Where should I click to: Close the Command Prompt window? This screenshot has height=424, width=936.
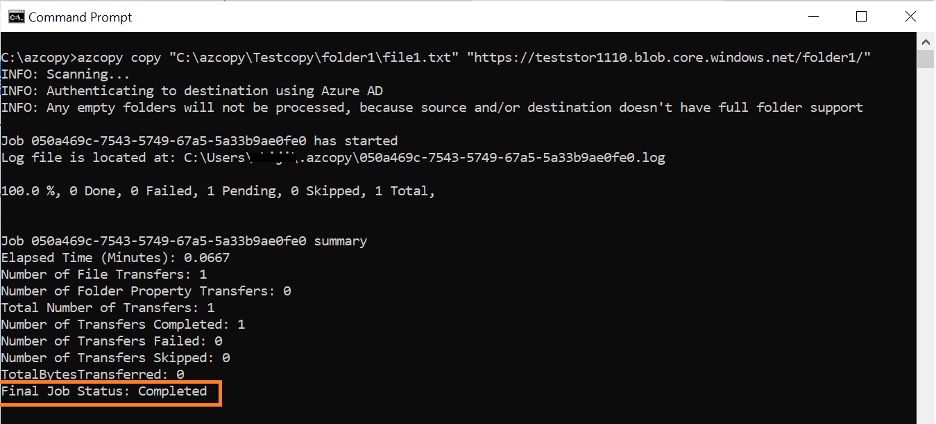(x=908, y=17)
